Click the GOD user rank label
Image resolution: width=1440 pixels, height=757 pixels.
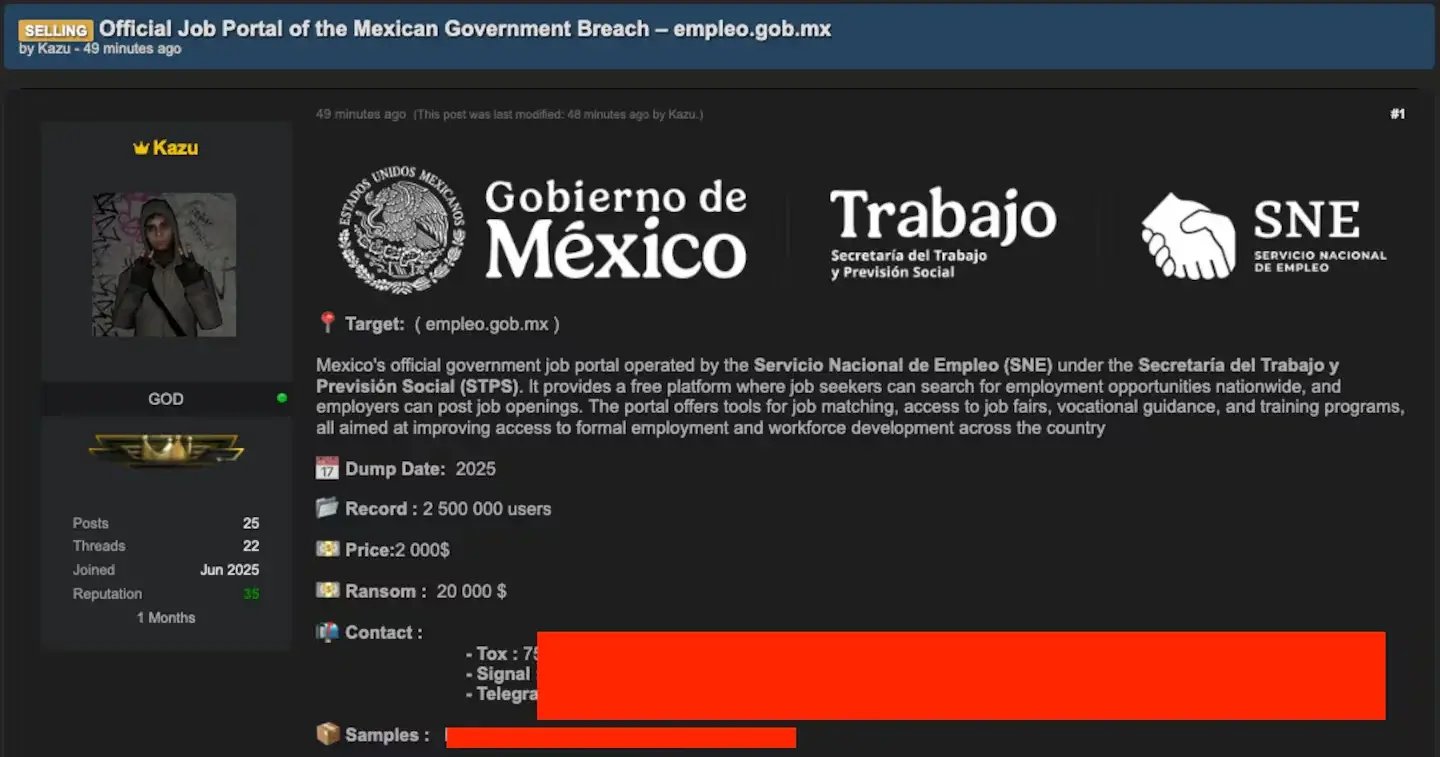(166, 399)
